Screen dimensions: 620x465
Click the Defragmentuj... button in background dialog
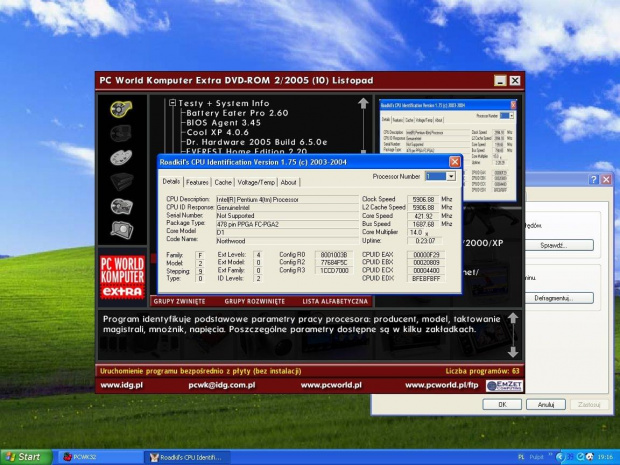[559, 298]
